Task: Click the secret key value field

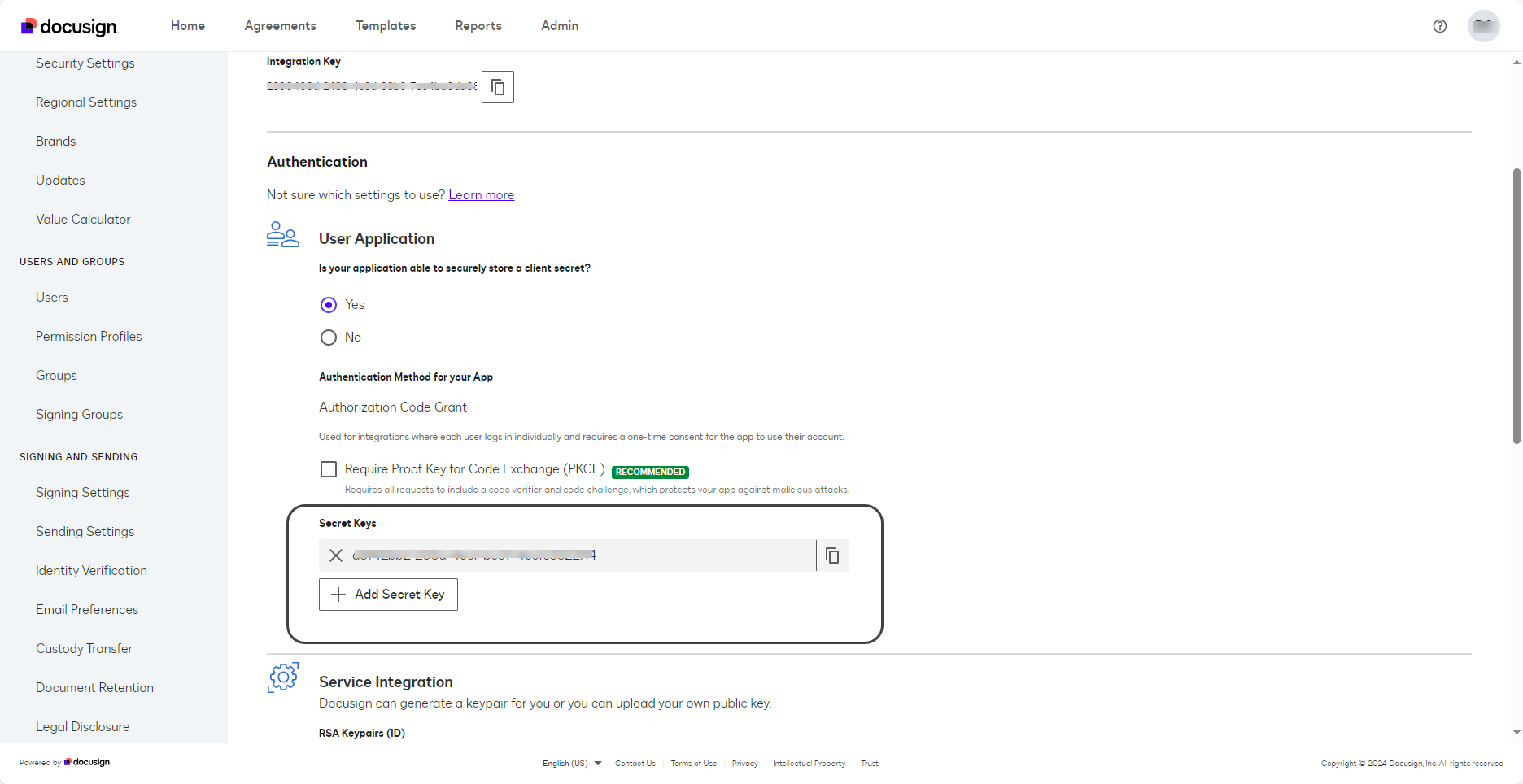Action: [568, 555]
